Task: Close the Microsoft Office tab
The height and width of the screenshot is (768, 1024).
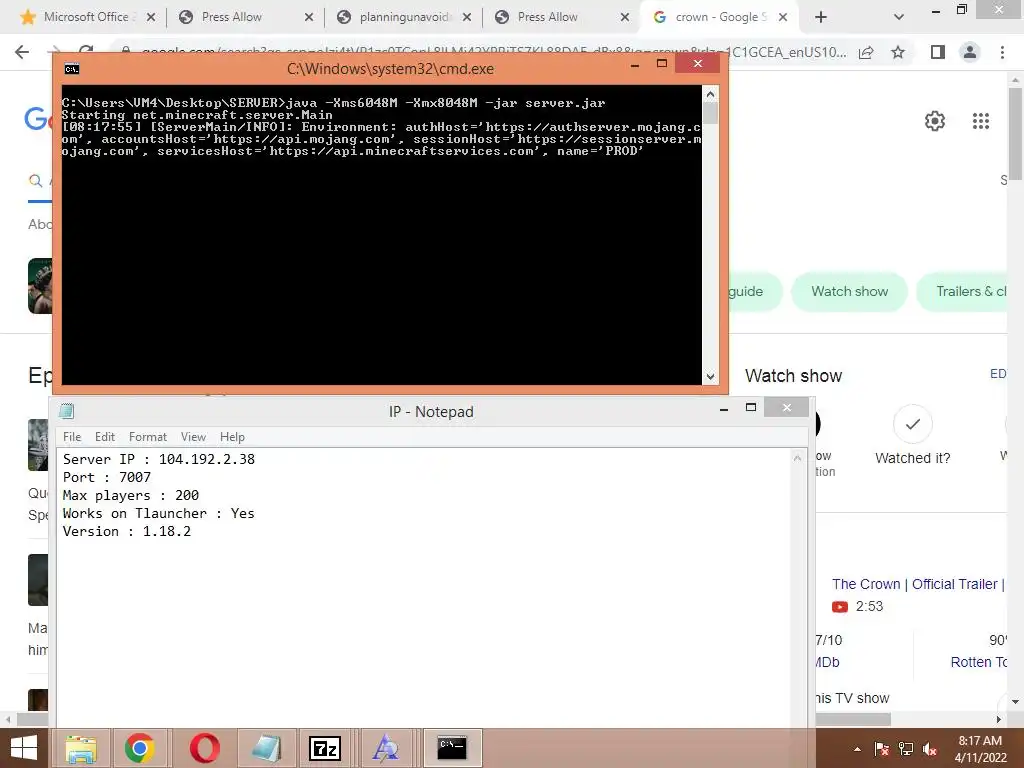Action: tap(151, 18)
